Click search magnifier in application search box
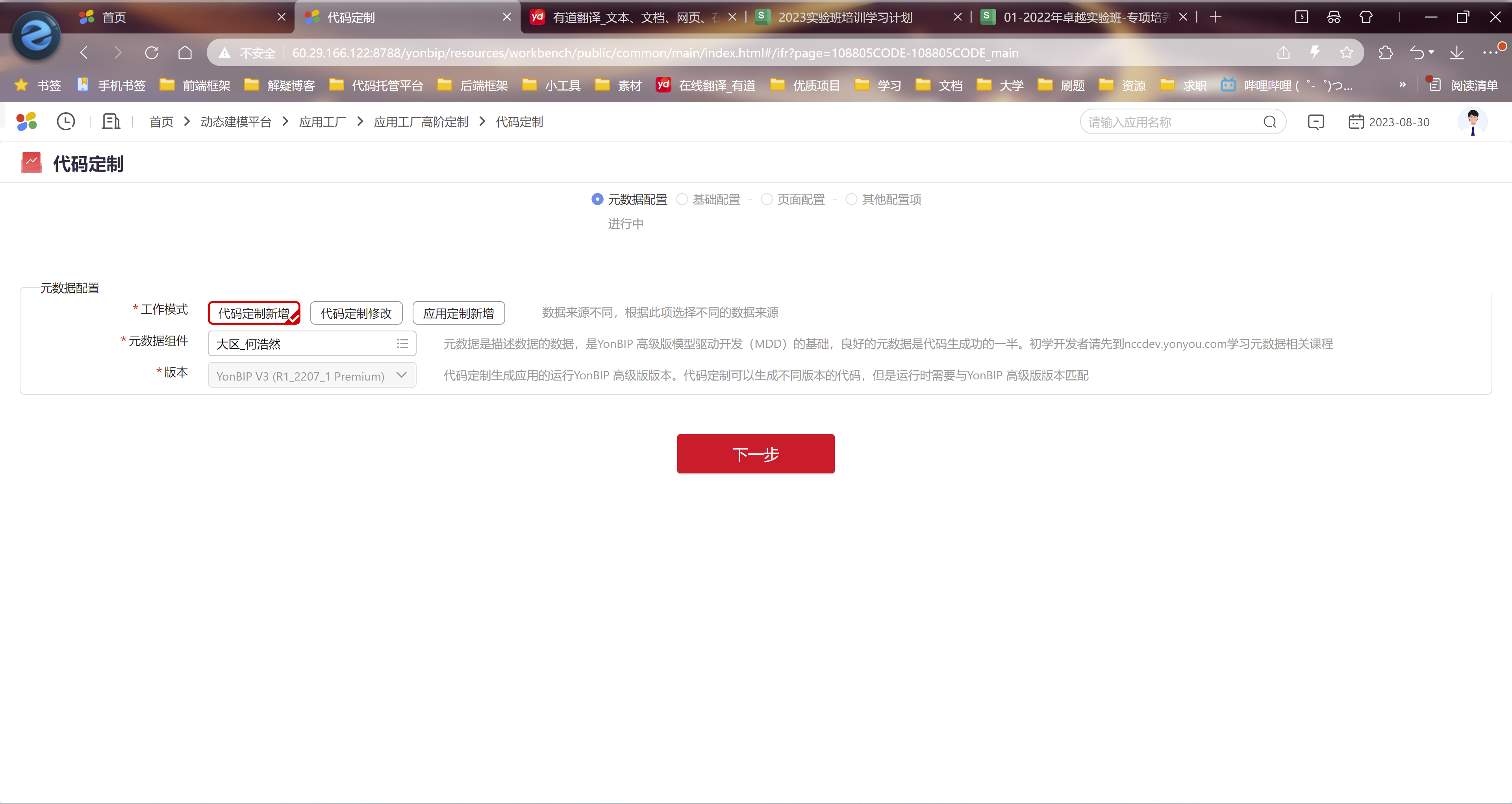Screen dimensions: 1512x804 [1269, 122]
